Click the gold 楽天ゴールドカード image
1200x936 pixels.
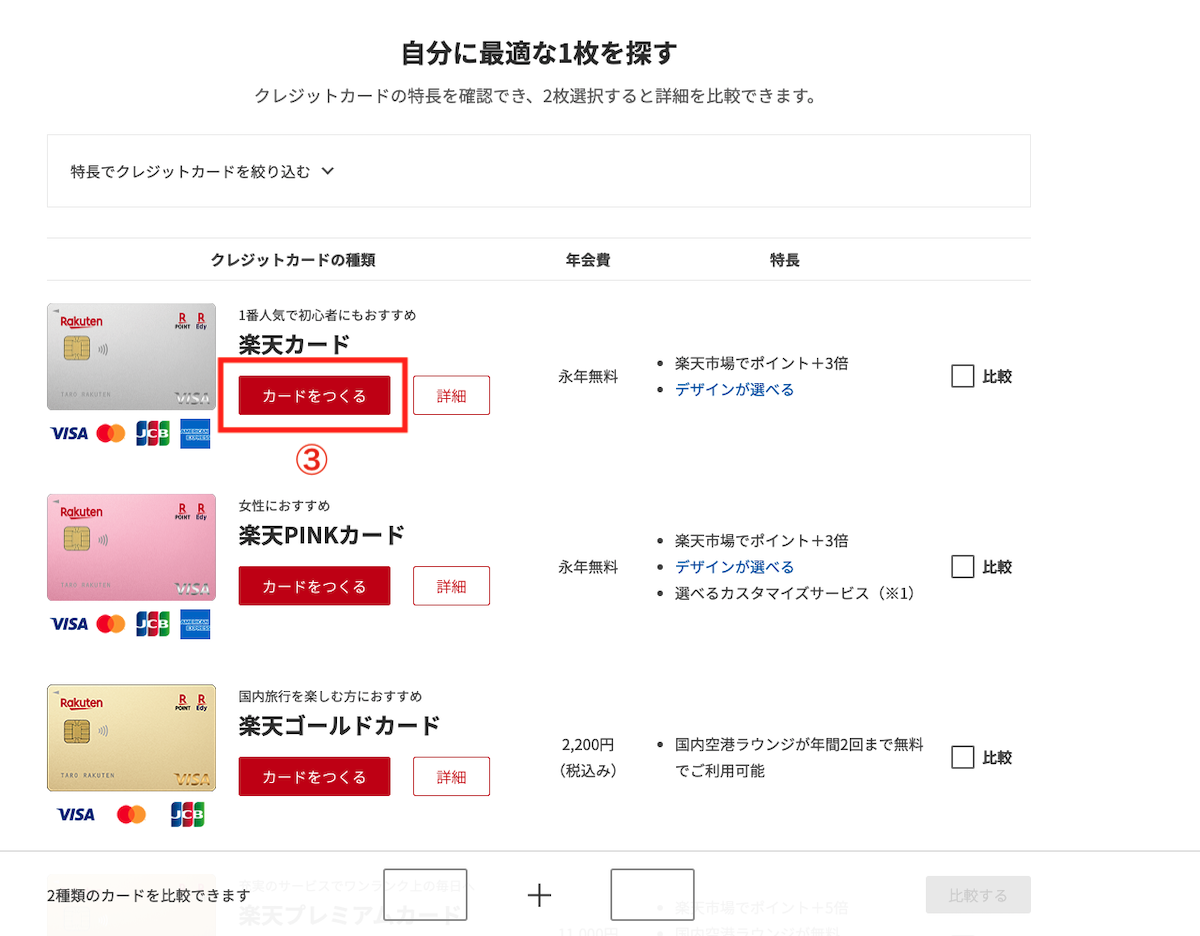(131, 738)
